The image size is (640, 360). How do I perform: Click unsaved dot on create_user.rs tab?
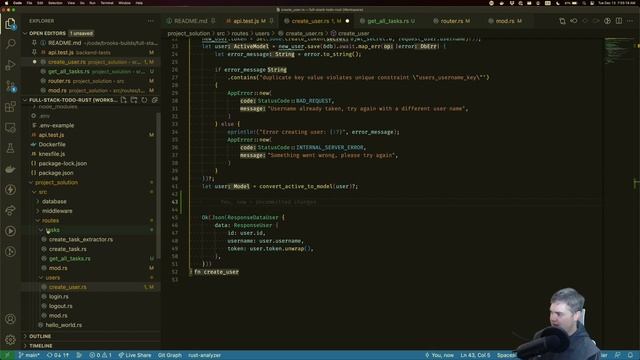pyautogui.click(x=347, y=21)
